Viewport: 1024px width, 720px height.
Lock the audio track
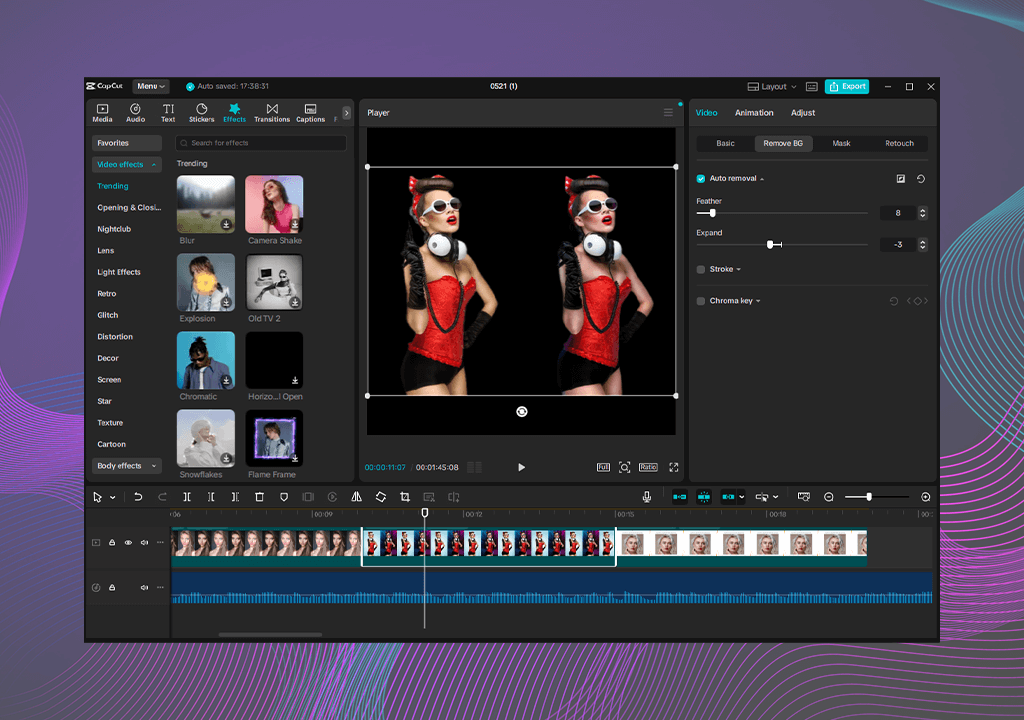[x=112, y=587]
